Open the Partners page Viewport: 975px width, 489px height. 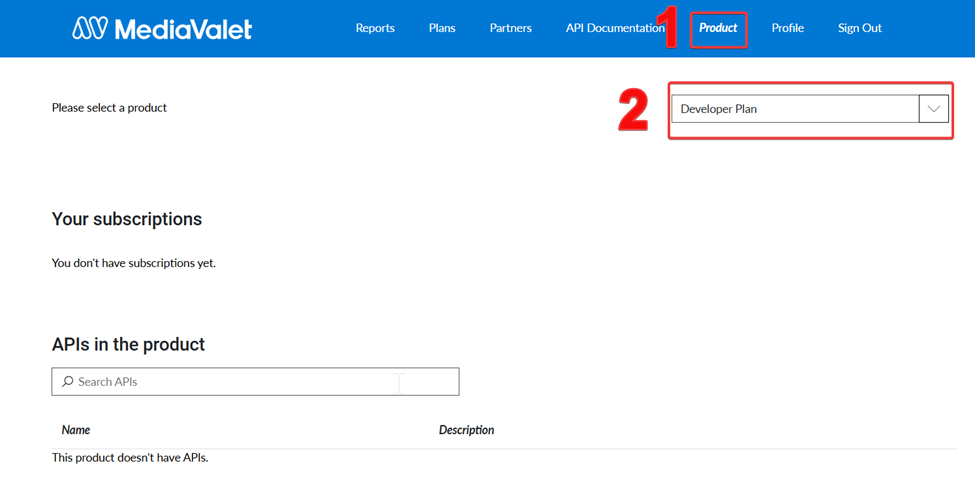pos(511,28)
